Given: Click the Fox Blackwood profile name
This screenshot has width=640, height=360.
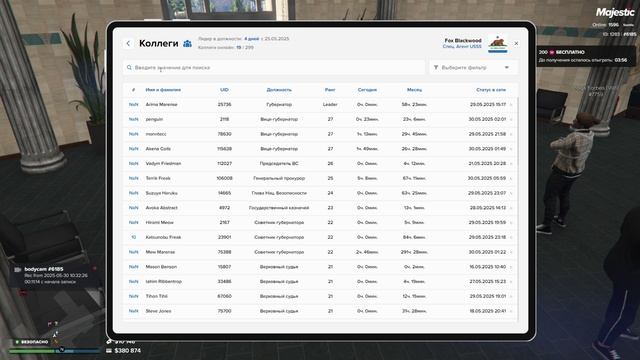Looking at the screenshot, I should pyautogui.click(x=463, y=40).
